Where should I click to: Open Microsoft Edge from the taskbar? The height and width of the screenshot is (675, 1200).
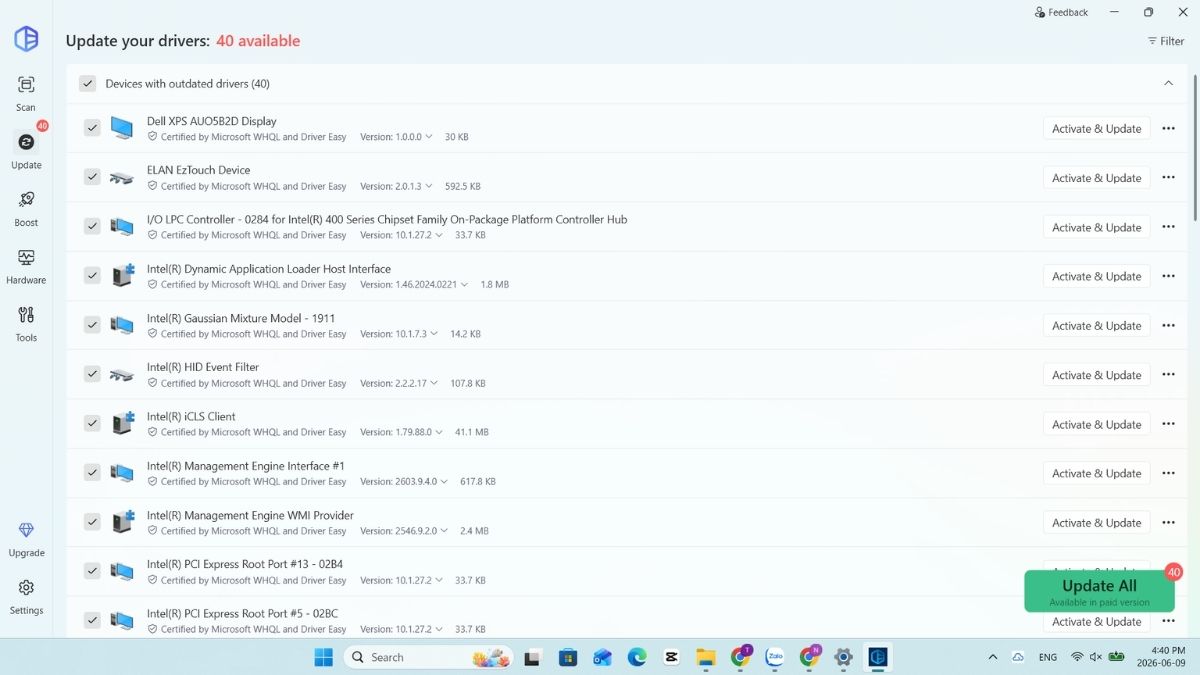(637, 657)
